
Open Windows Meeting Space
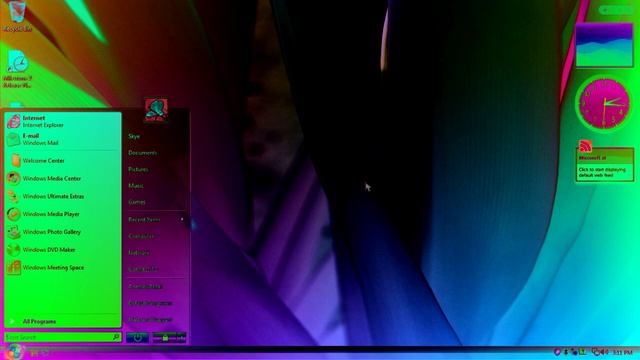pyautogui.click(x=62, y=268)
